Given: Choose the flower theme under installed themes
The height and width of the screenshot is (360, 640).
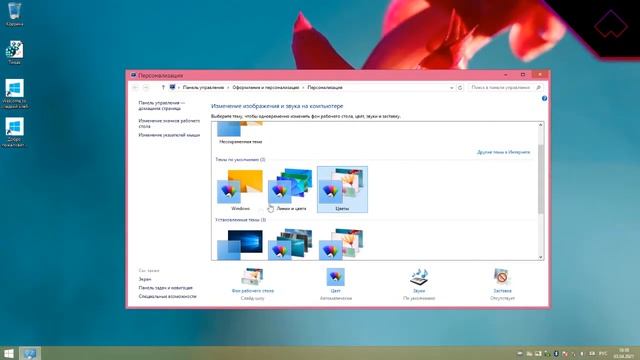Looking at the screenshot, I should (x=342, y=244).
